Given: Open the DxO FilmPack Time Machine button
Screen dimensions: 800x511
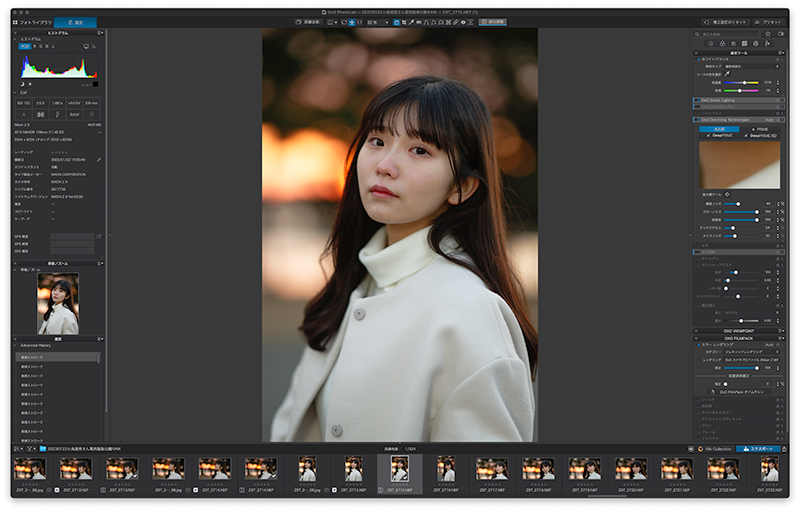Looking at the screenshot, I should click(x=739, y=392).
